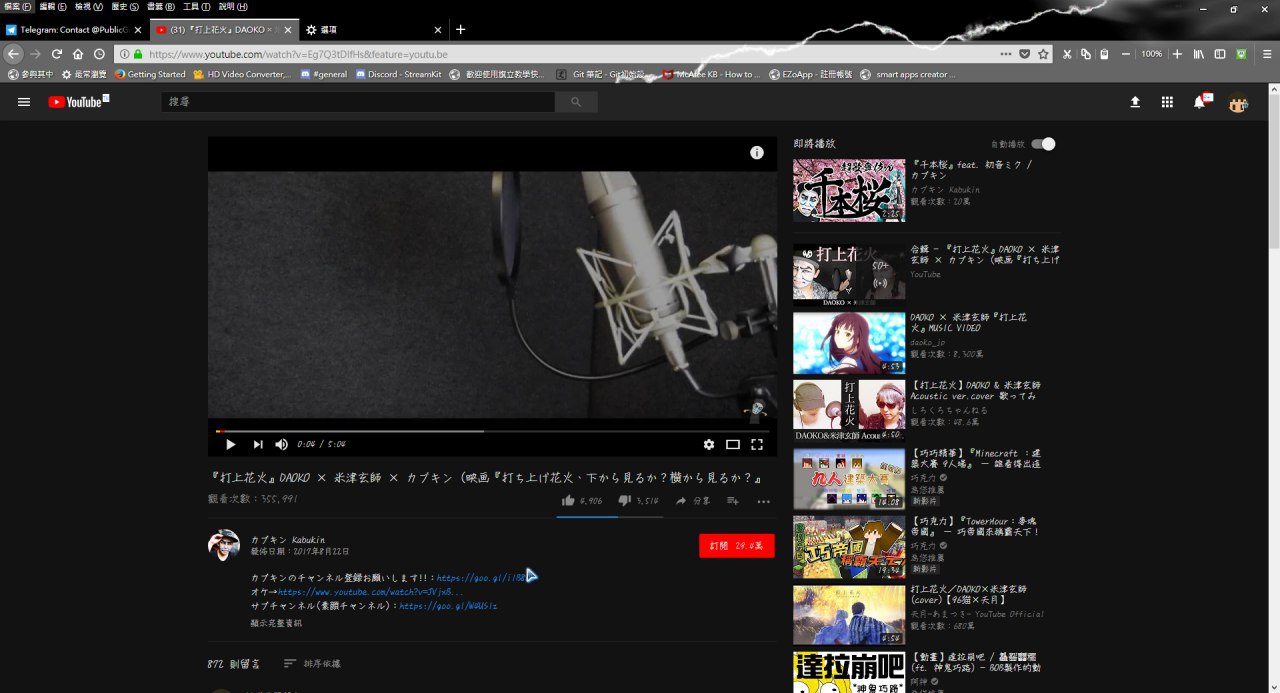Play the video
Screen dimensions: 1280x693
pyautogui.click(x=231, y=444)
